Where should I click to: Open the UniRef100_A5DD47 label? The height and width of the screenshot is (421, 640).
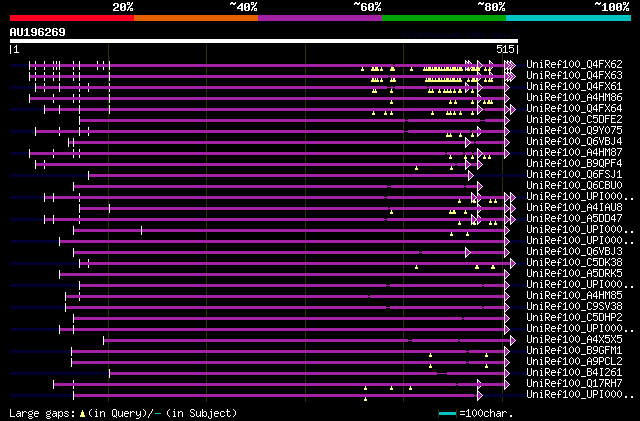pyautogui.click(x=574, y=219)
